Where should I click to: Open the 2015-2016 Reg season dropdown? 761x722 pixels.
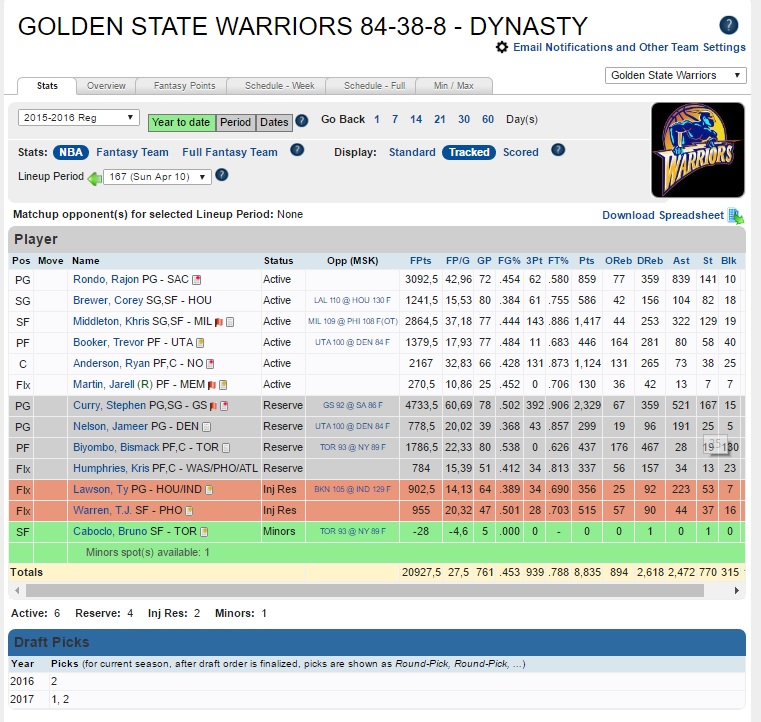[79, 117]
